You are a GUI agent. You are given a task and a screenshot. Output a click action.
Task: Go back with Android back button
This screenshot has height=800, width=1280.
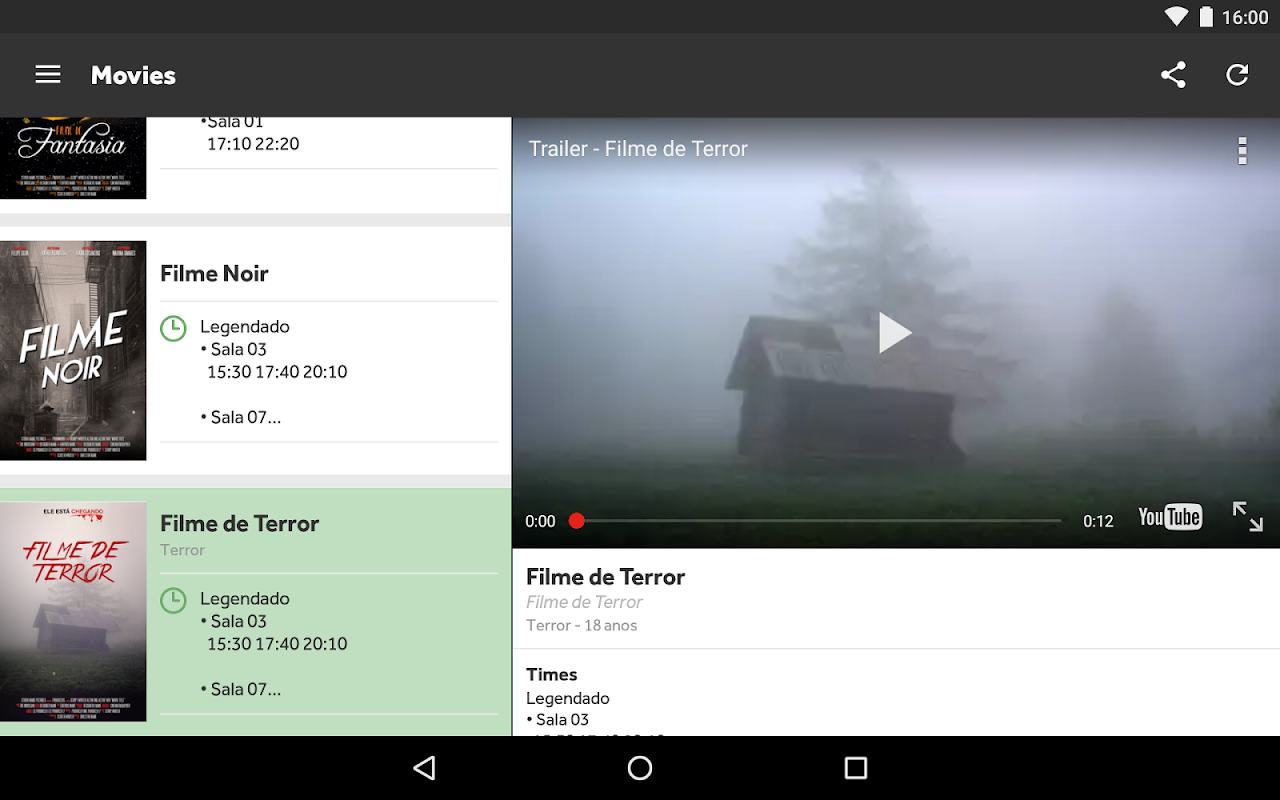coord(424,768)
